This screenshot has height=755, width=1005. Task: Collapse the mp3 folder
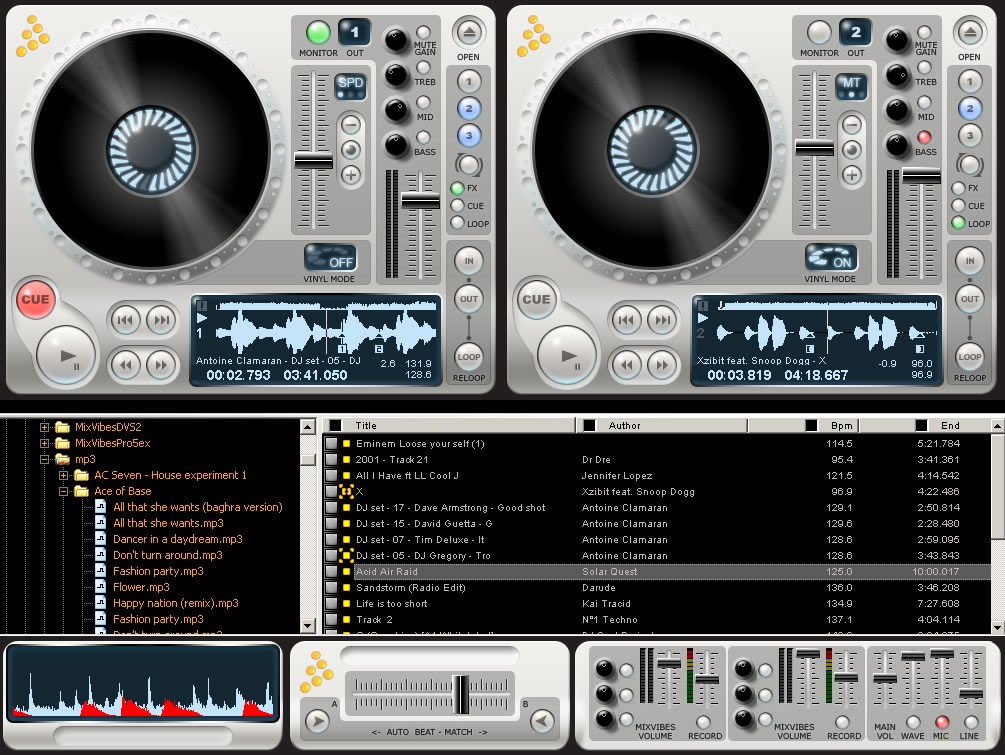[44, 459]
